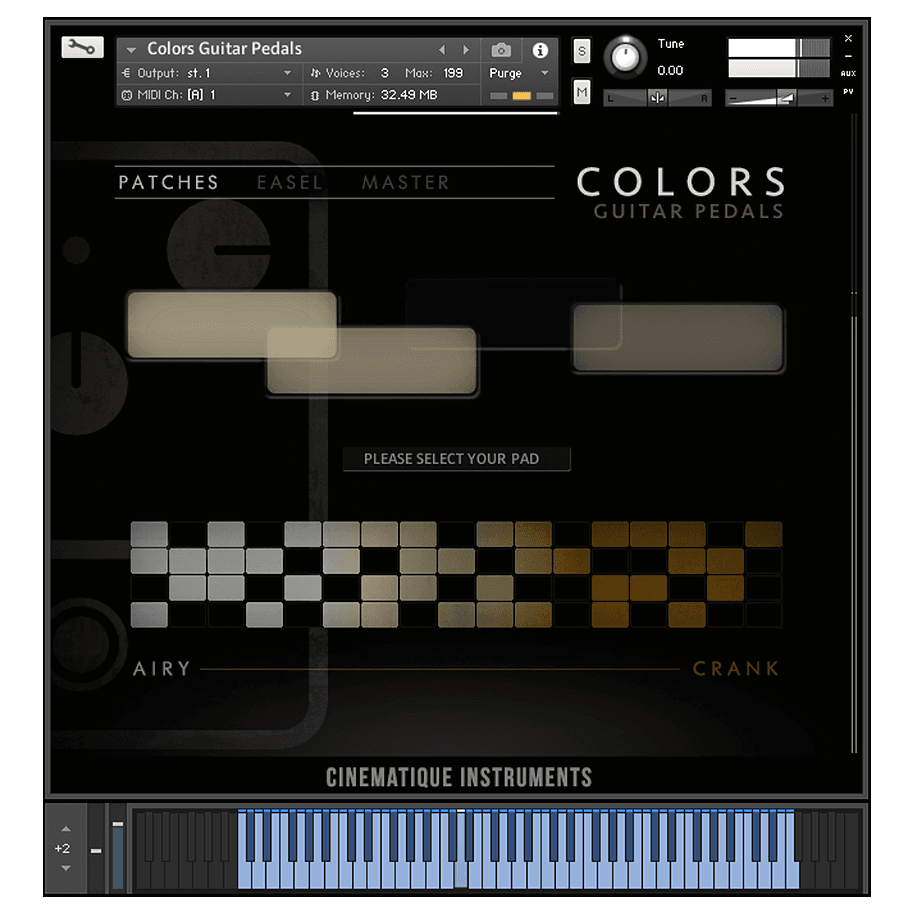Go to the next instrument arrow

(x=466, y=50)
